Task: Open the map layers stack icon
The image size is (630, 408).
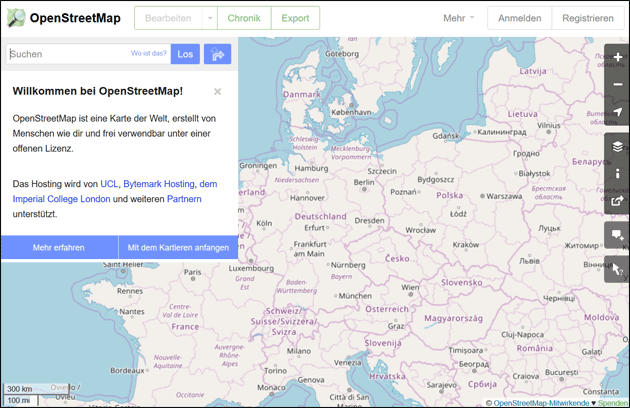Action: pyautogui.click(x=618, y=146)
